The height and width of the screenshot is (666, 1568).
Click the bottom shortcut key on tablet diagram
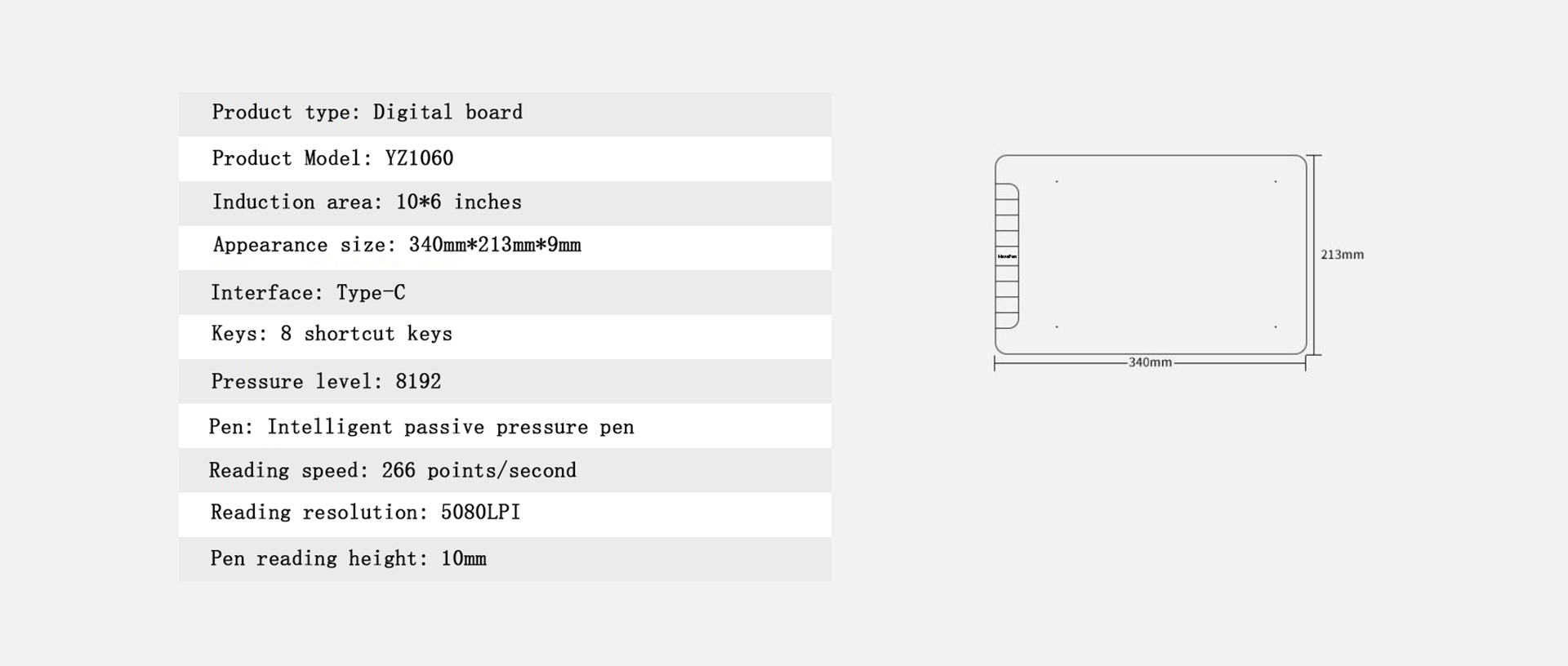pos(1007,321)
